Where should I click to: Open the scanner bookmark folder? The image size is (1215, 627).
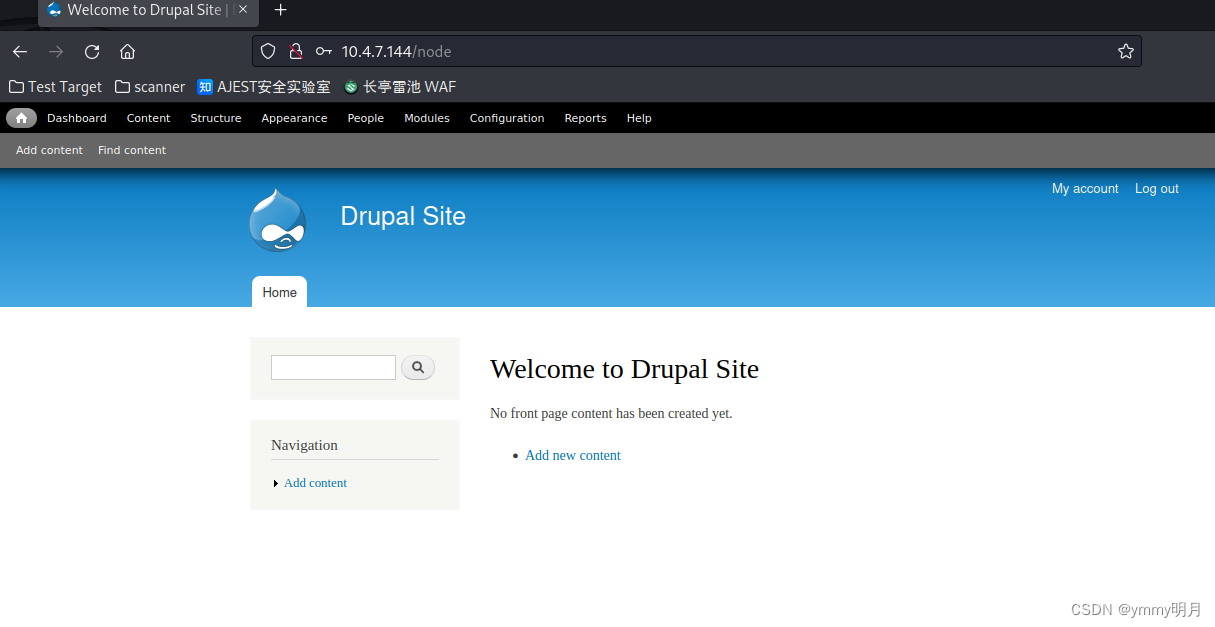[150, 87]
